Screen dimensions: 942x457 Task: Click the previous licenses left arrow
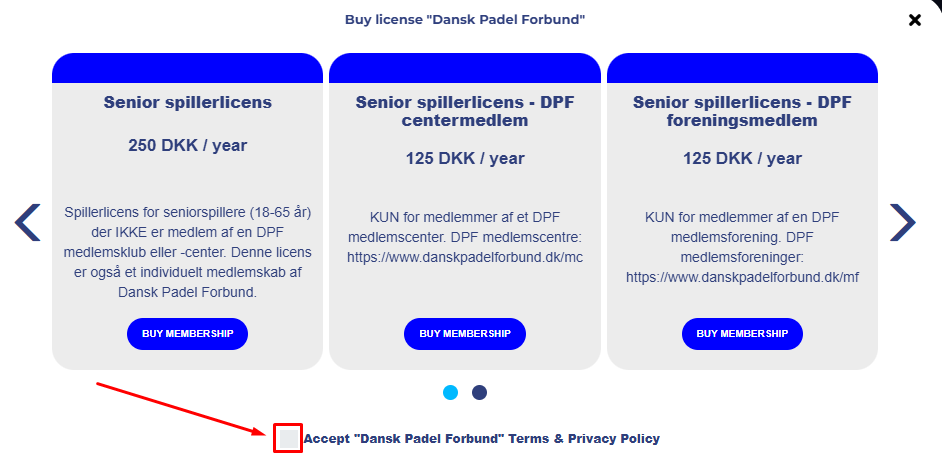click(28, 222)
